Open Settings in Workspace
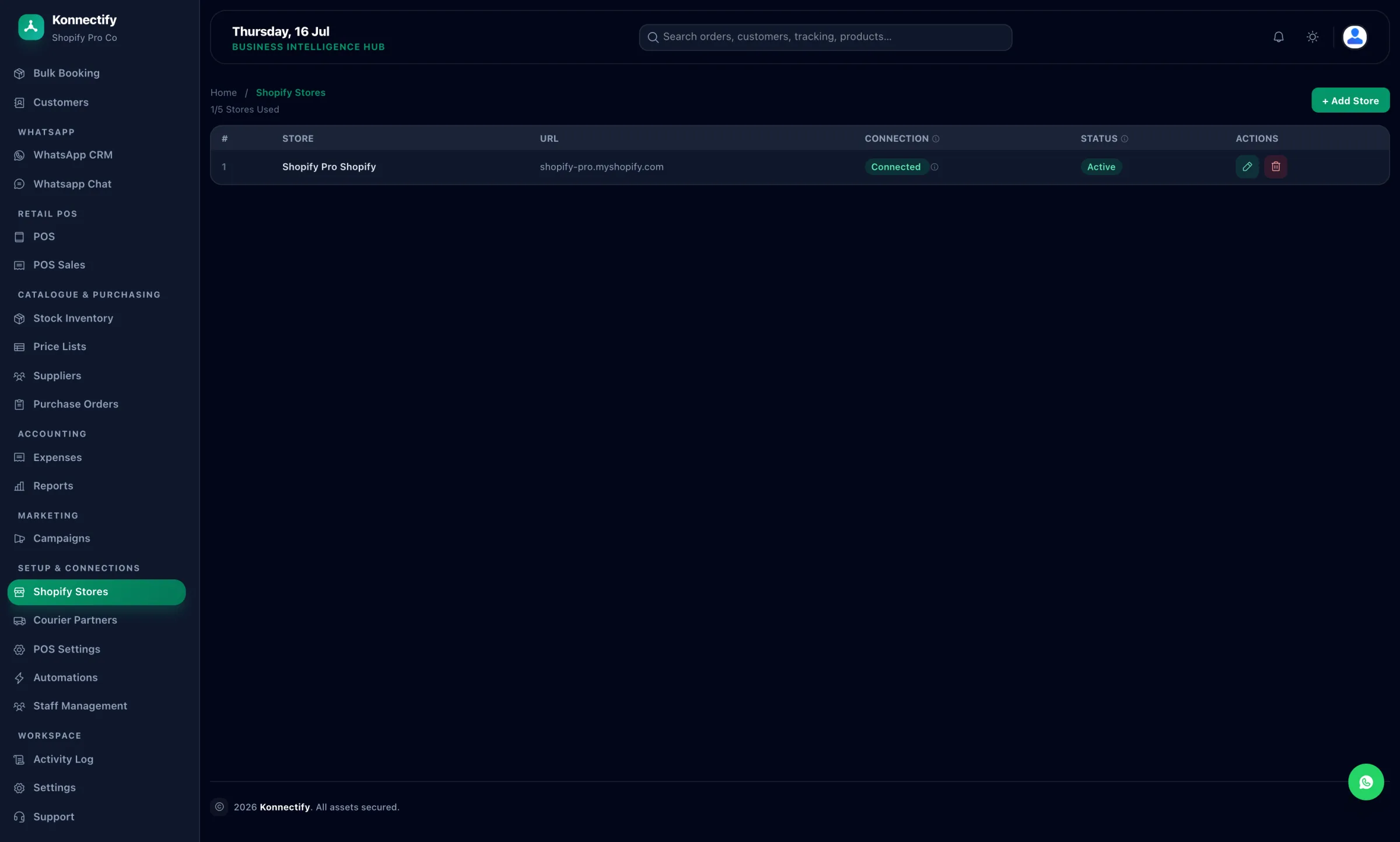1400x842 pixels. [x=96, y=788]
